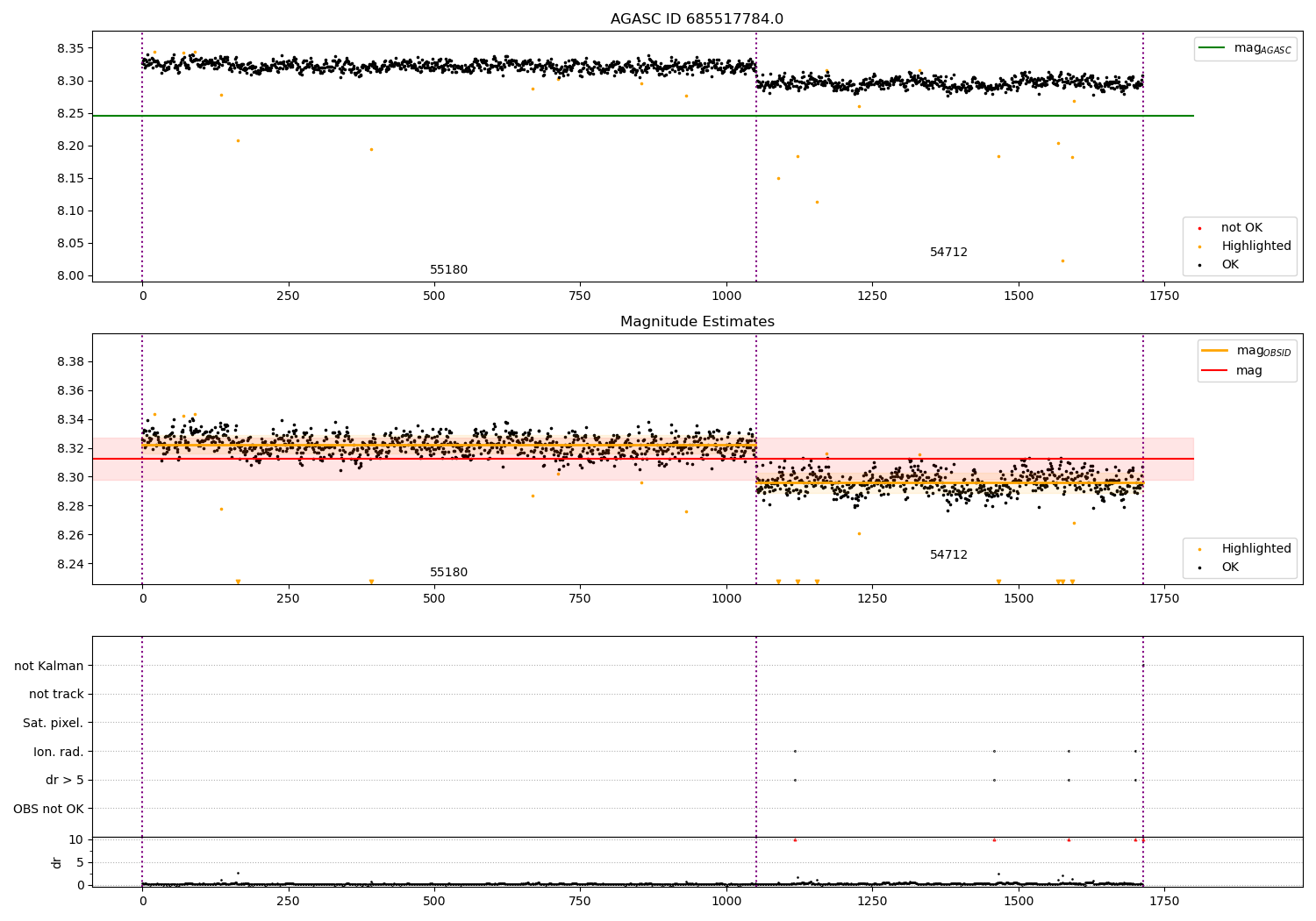Select 'Highlighted' in the Magnitude Estimates plot legend
The height and width of the screenshot is (921, 1316).
(x=1255, y=549)
